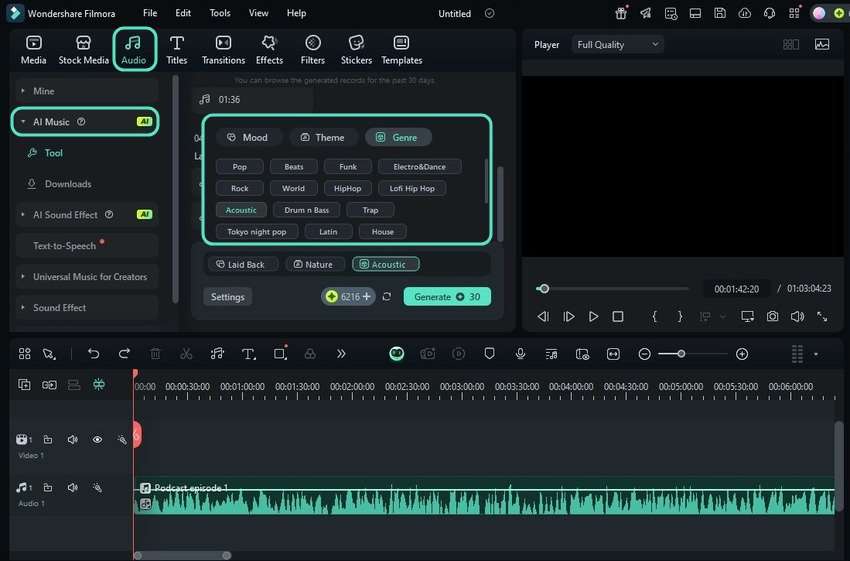Choose the Lofi Hip Hop genre
This screenshot has width=850, height=561.
412,188
